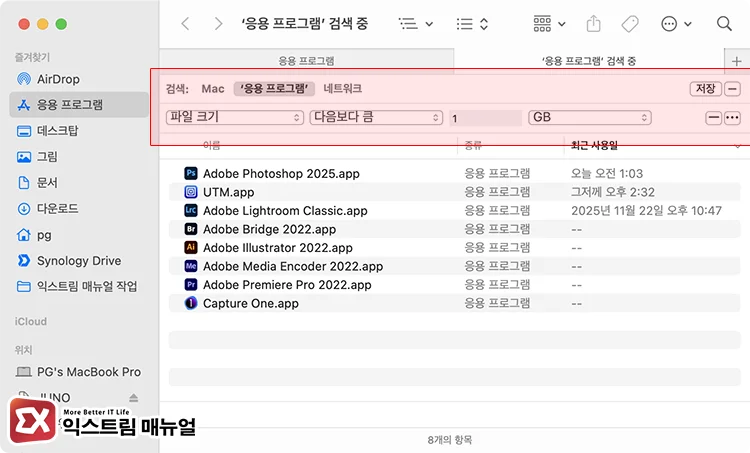Select the UTM.app icon
This screenshot has height=453, width=750.
[x=191, y=192]
